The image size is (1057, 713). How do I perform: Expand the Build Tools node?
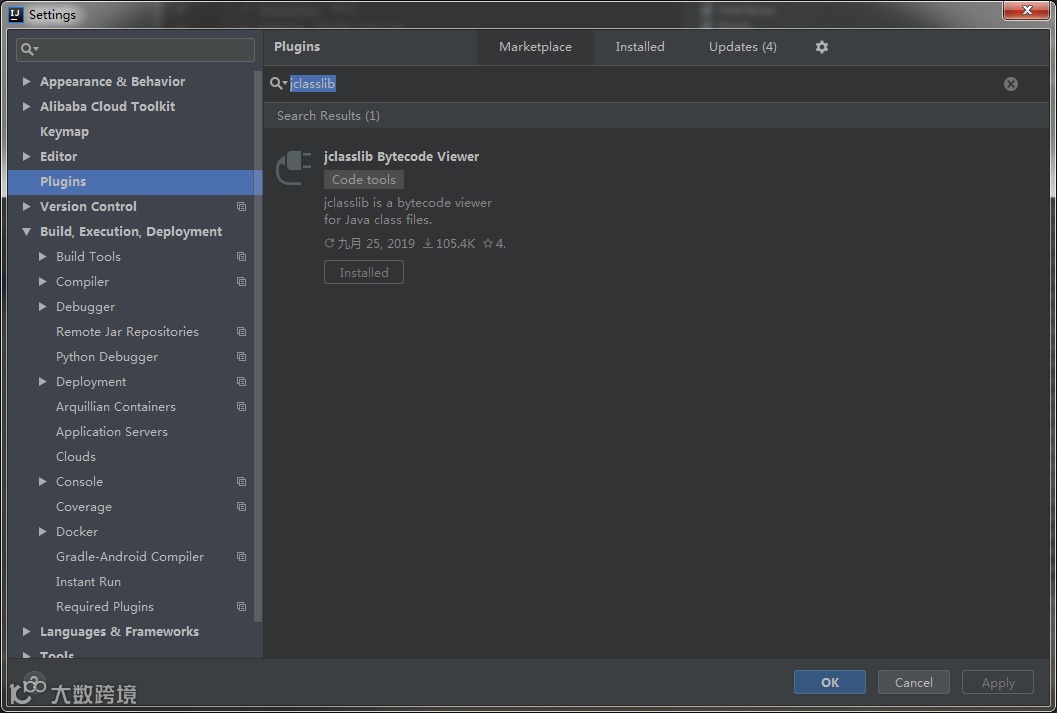(42, 256)
